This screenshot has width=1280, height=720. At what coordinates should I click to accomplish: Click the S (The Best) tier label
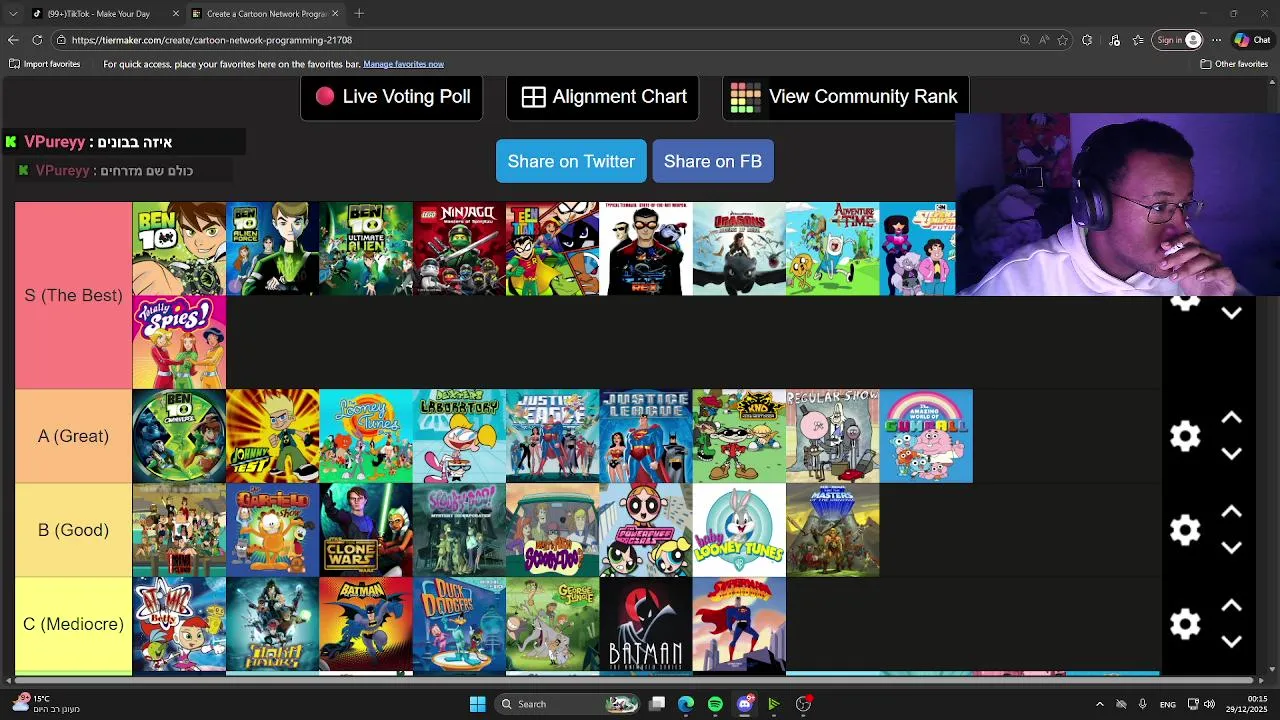[x=73, y=295]
